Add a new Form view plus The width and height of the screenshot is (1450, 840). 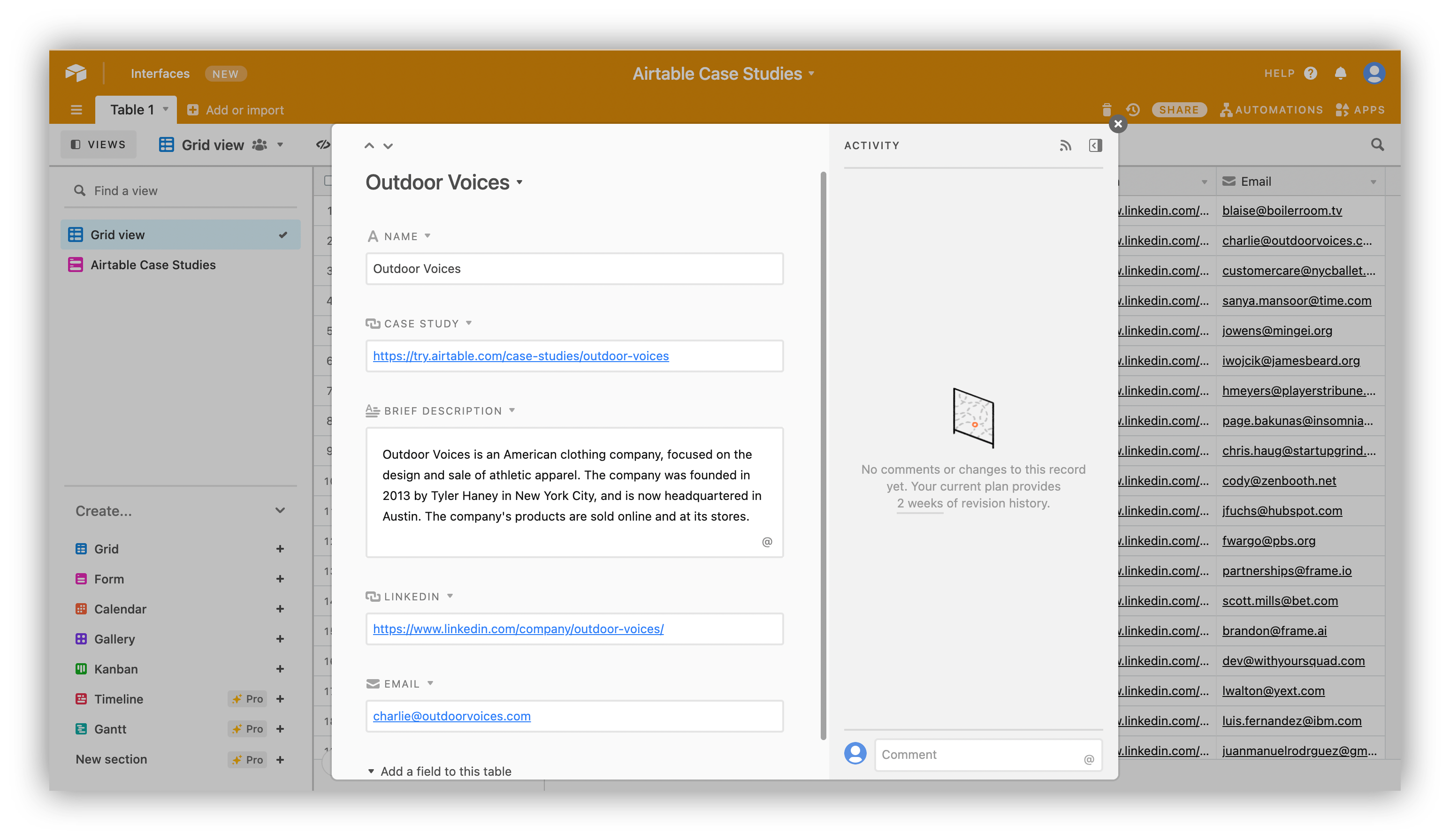[x=280, y=578]
